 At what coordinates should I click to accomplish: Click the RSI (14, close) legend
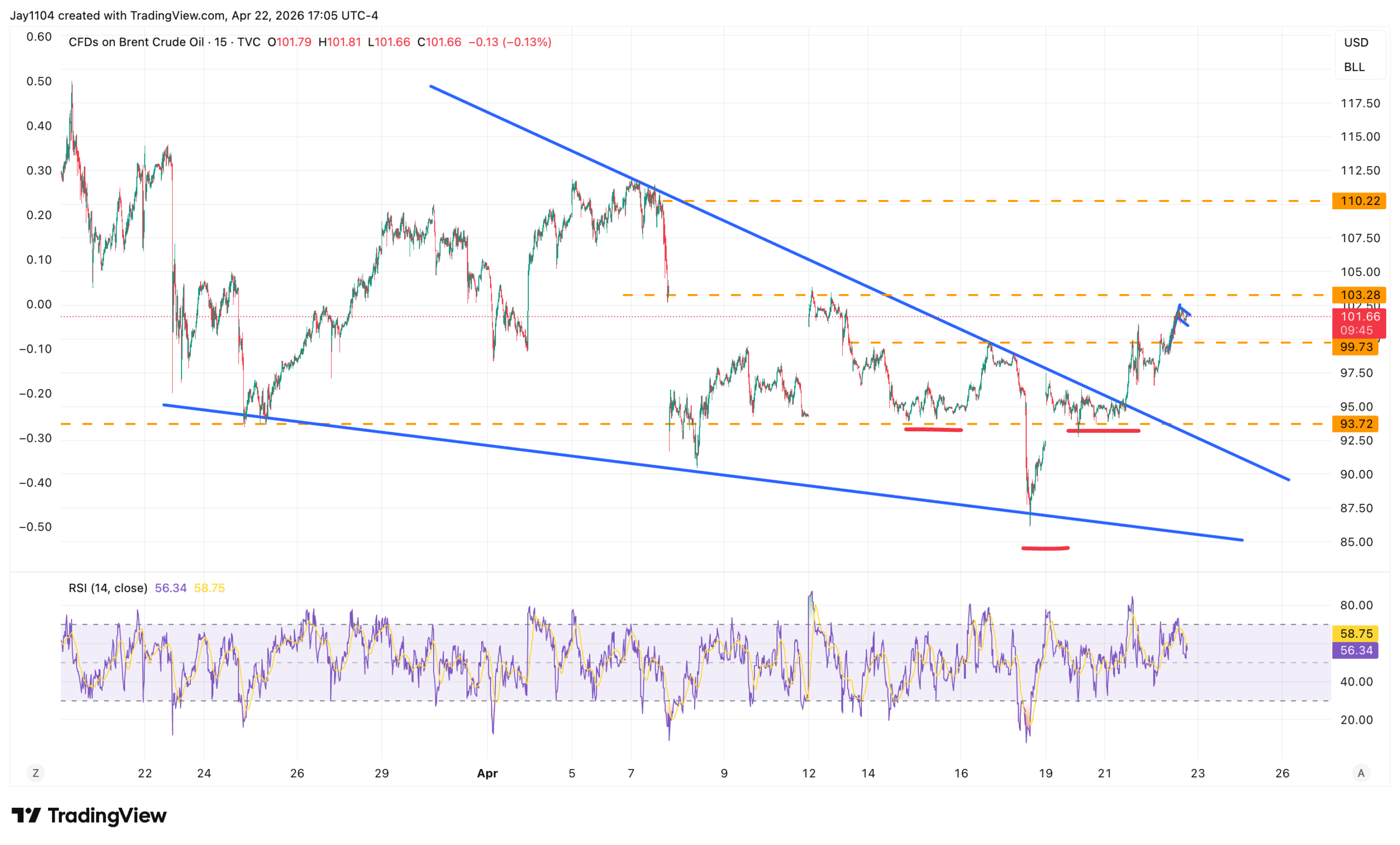coord(108,588)
